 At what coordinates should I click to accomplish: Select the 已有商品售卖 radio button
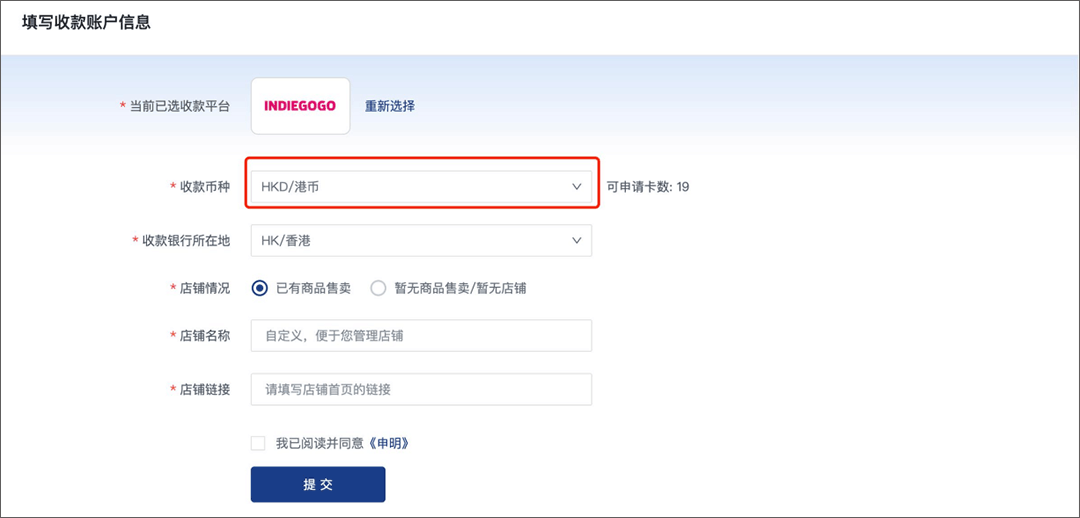(x=260, y=289)
